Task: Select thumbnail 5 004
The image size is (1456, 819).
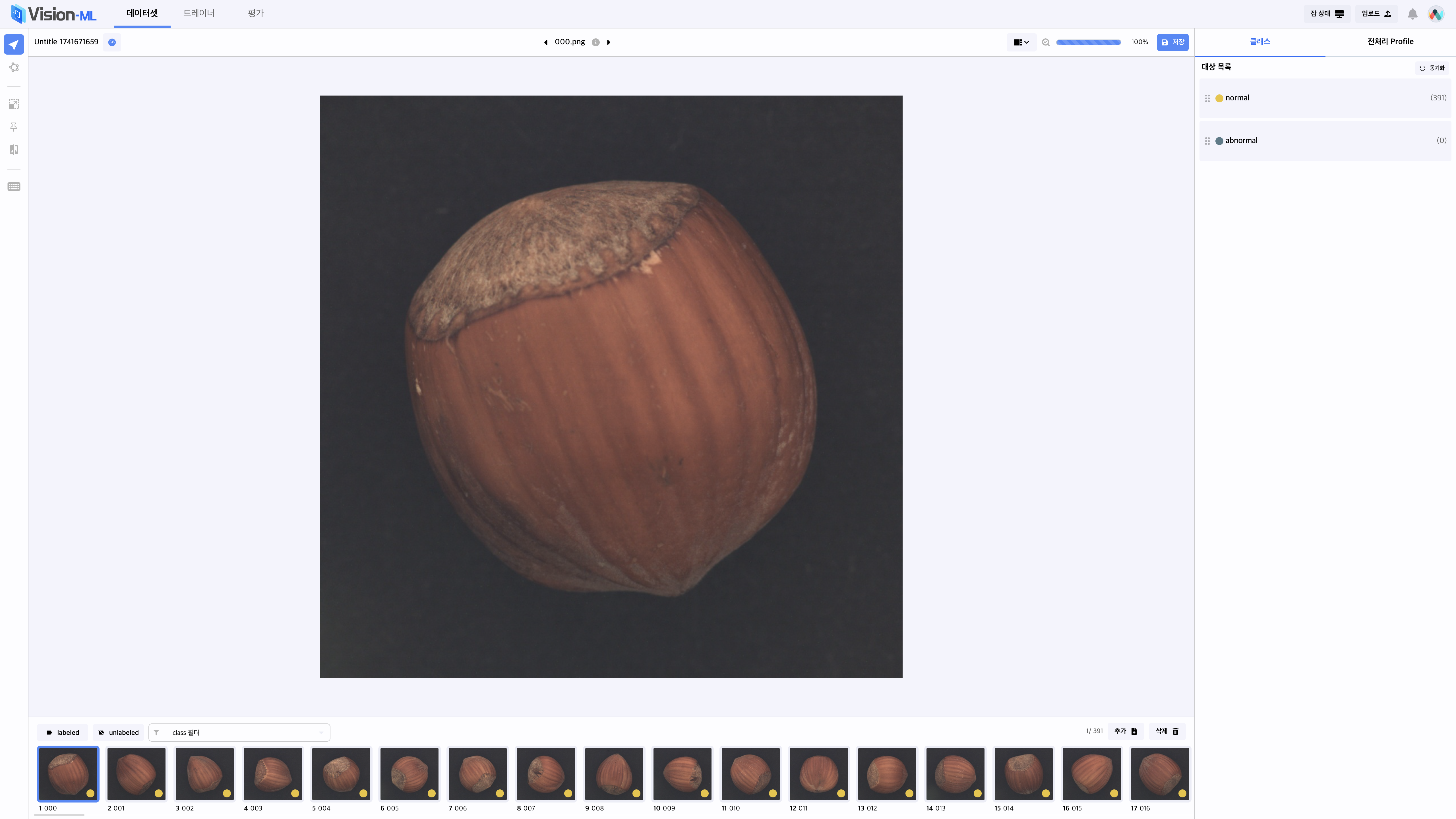Action: point(341,774)
